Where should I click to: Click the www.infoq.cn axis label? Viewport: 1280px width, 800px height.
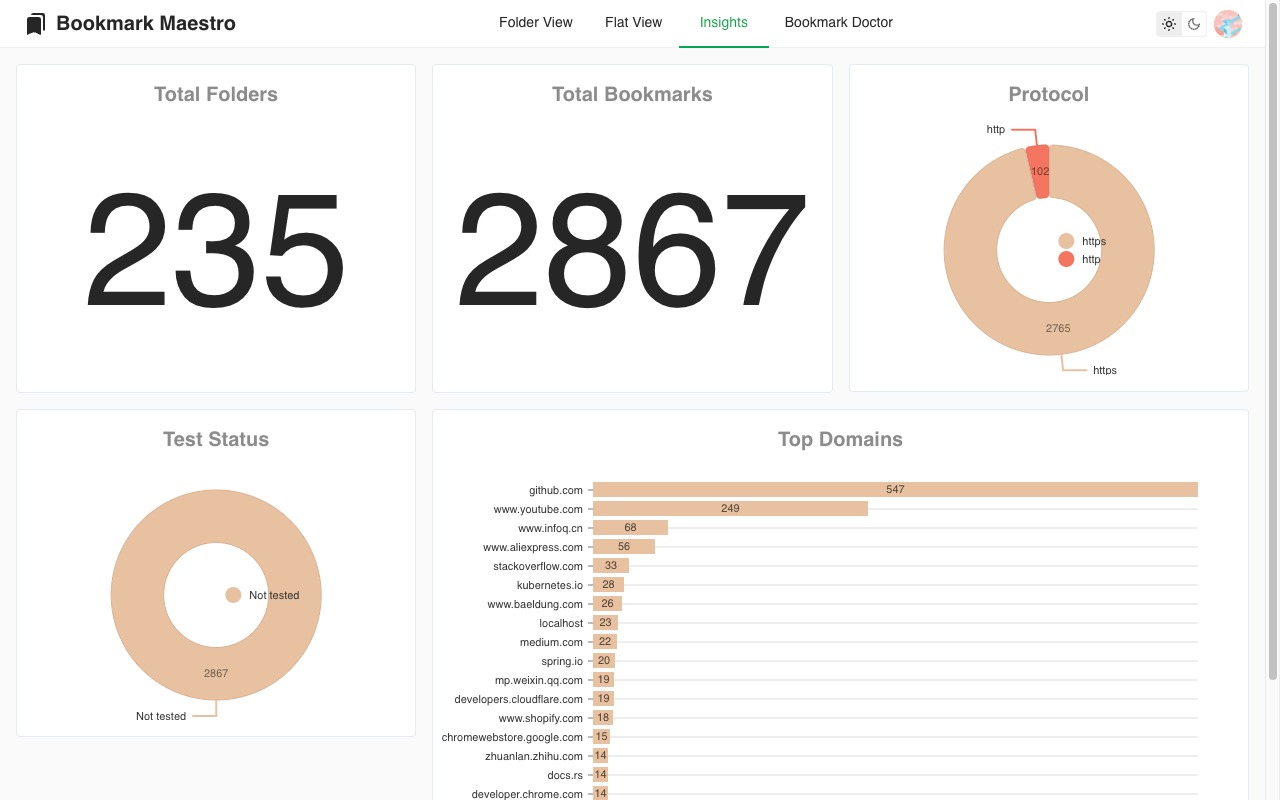pyautogui.click(x=550, y=528)
